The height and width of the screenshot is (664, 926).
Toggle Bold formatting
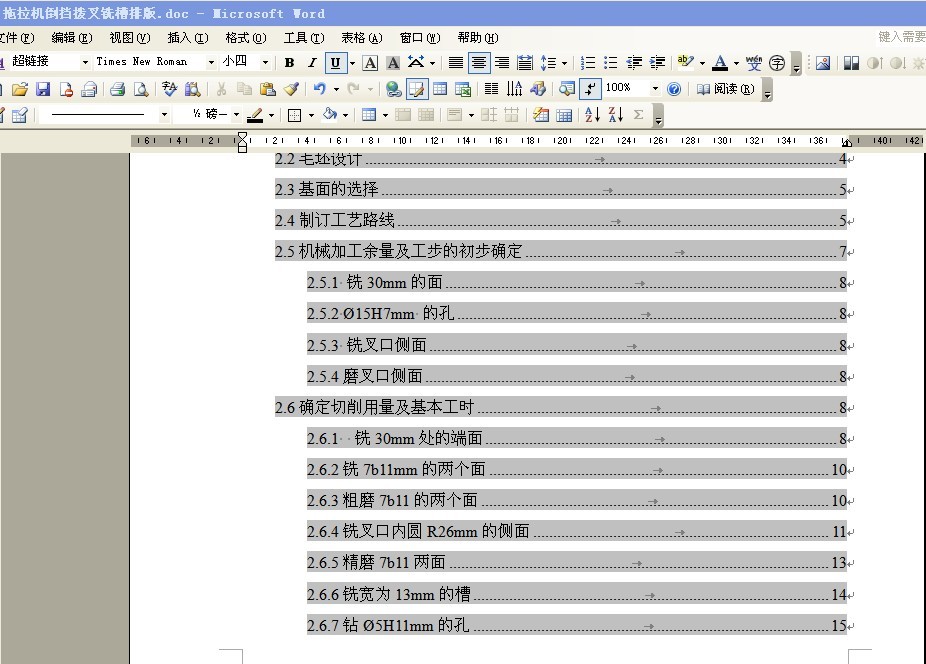(289, 63)
